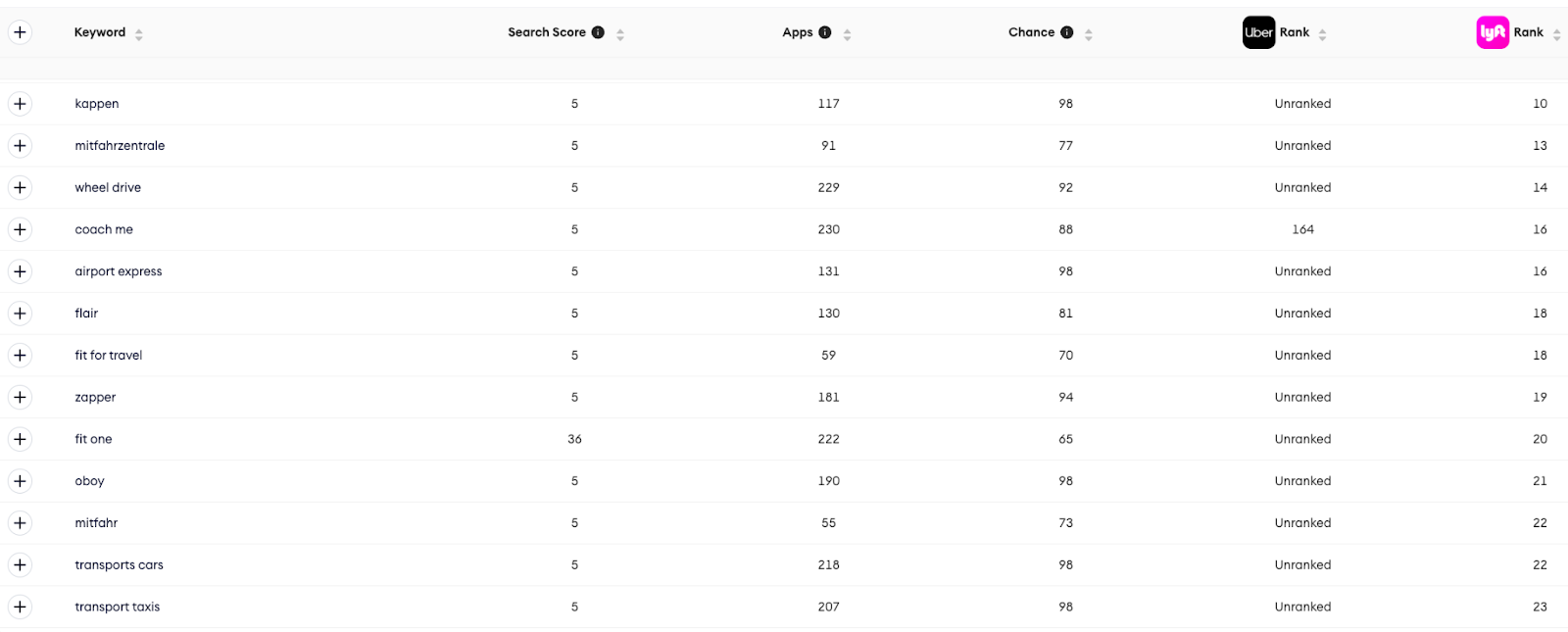Expand the fit one keyword row
Screen dimensions: 1568x632
coord(20,439)
